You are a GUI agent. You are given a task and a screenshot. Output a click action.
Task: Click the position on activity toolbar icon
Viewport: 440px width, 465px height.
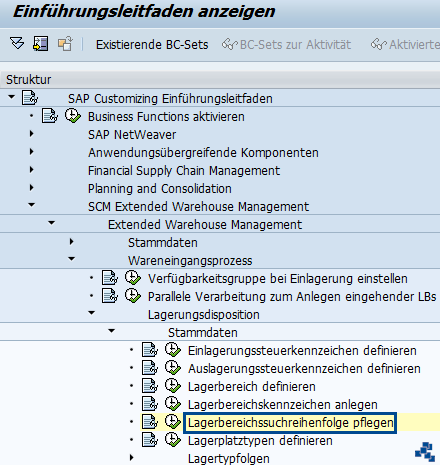click(41, 44)
